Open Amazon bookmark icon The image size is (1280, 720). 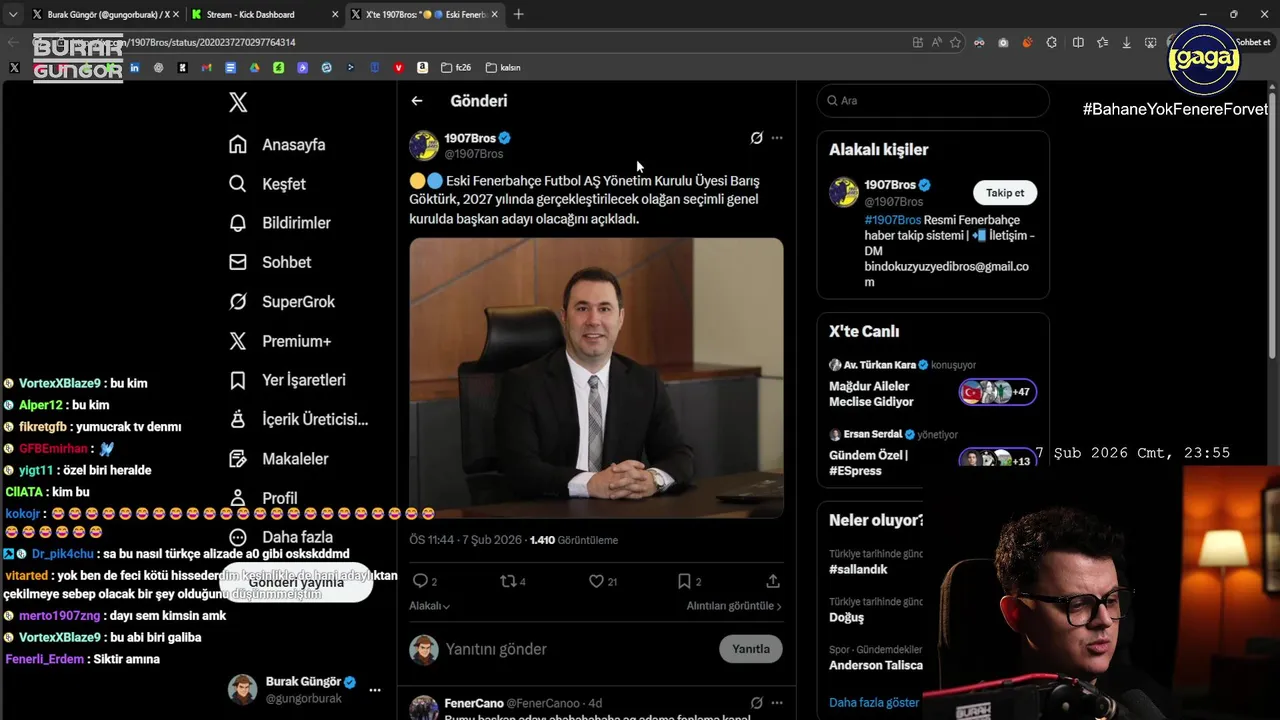click(422, 68)
